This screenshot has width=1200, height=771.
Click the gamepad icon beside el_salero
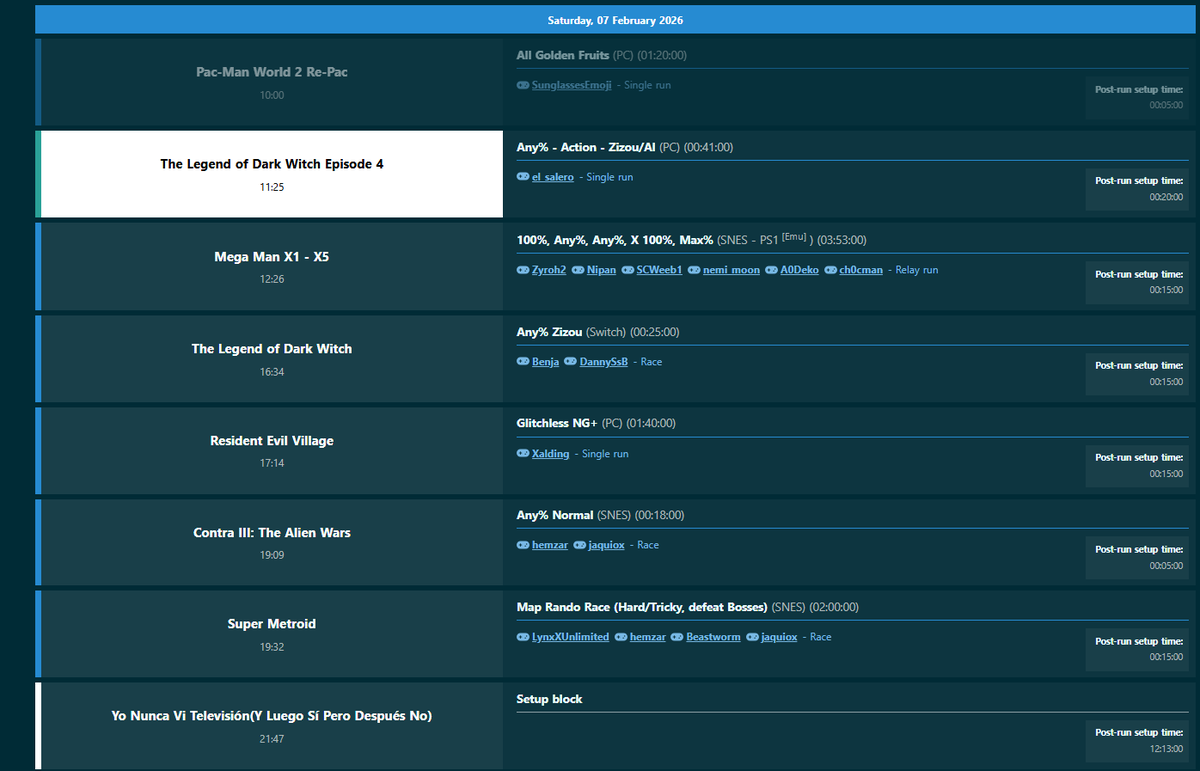[x=523, y=177]
